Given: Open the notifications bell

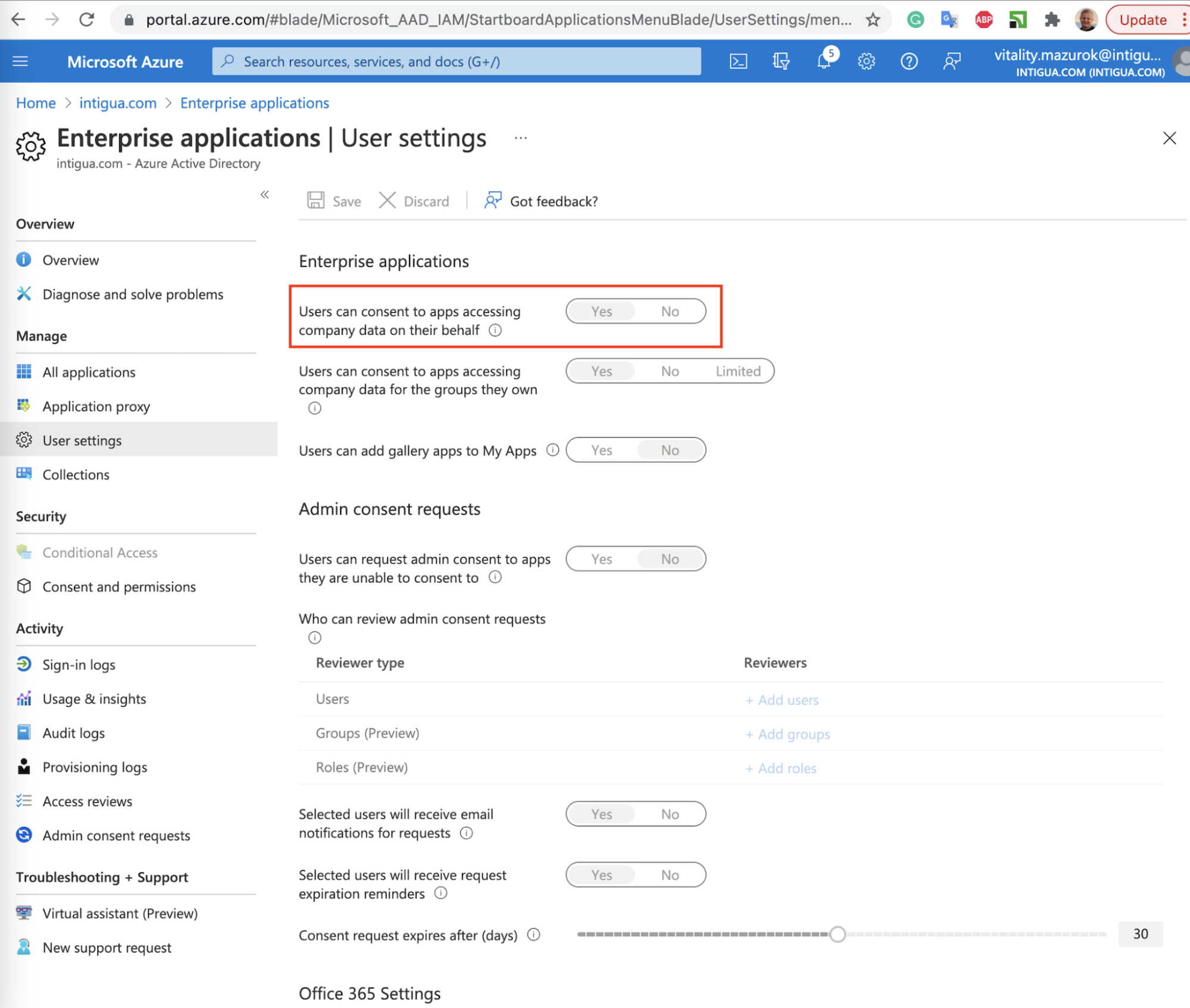Looking at the screenshot, I should (x=824, y=61).
